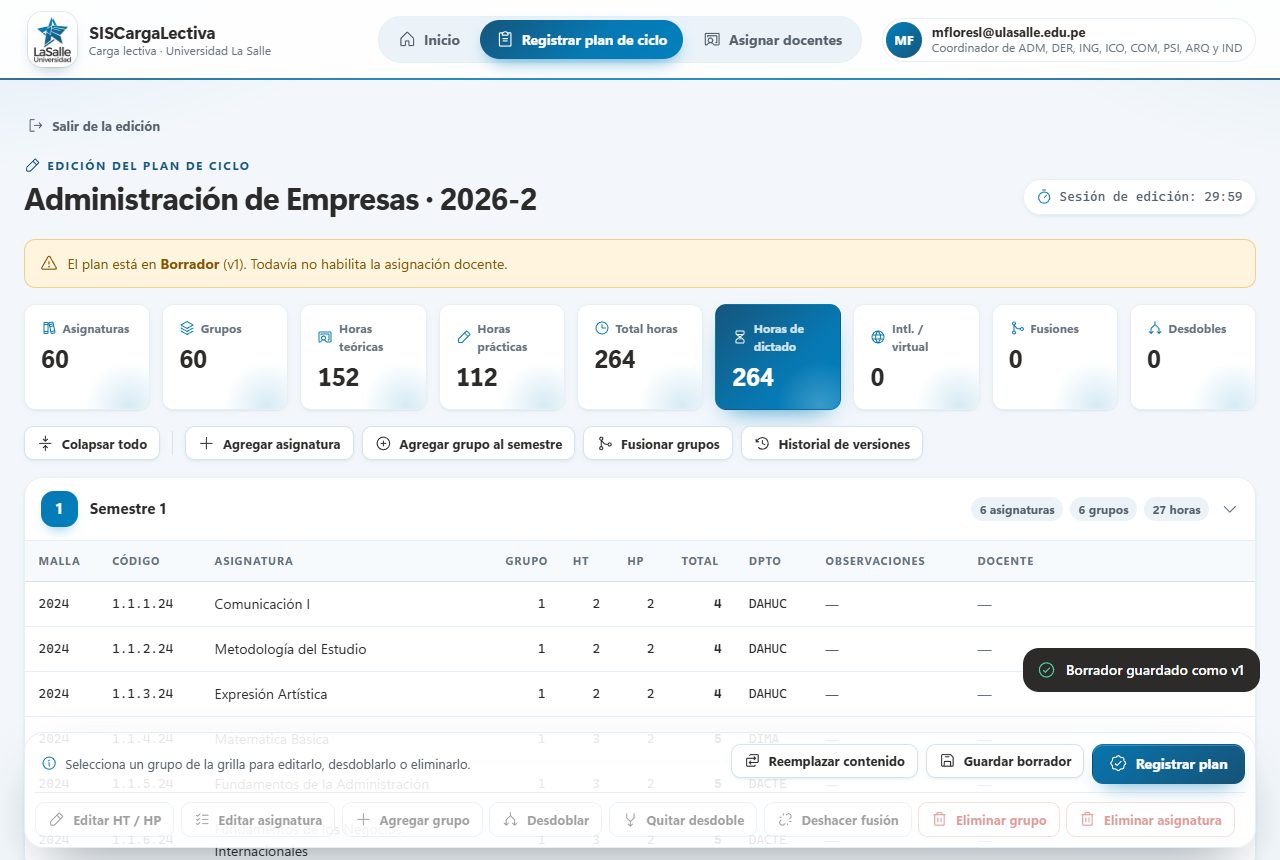Image resolution: width=1280 pixels, height=860 pixels.
Task: Collapse Semestre 1 with chevron
Action: pyautogui.click(x=1230, y=509)
